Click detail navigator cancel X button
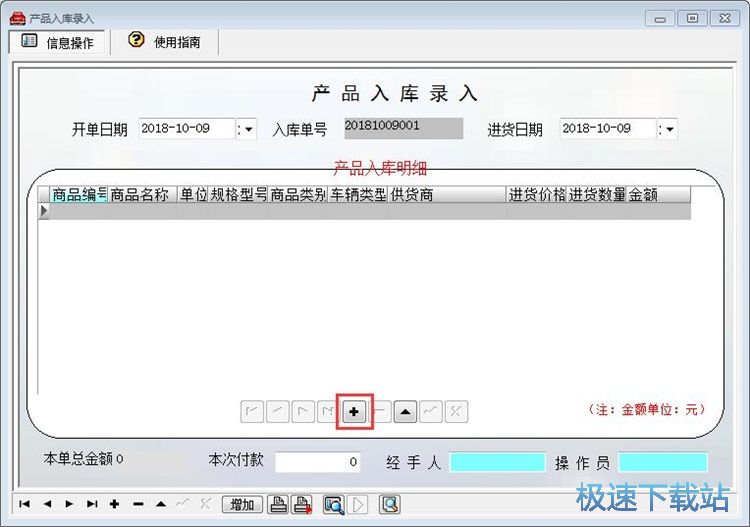750x527 pixels. 456,411
